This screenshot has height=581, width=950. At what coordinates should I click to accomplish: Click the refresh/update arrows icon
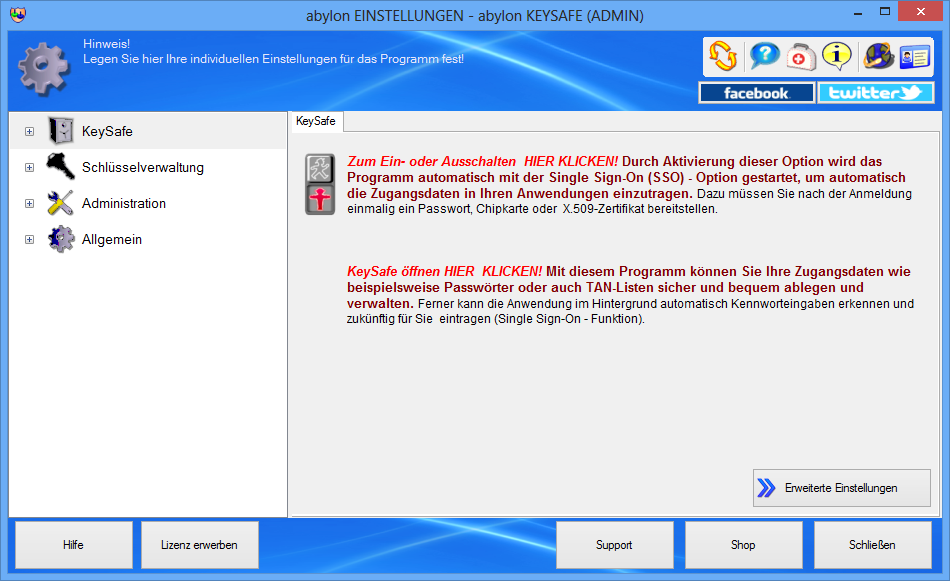[x=723, y=56]
